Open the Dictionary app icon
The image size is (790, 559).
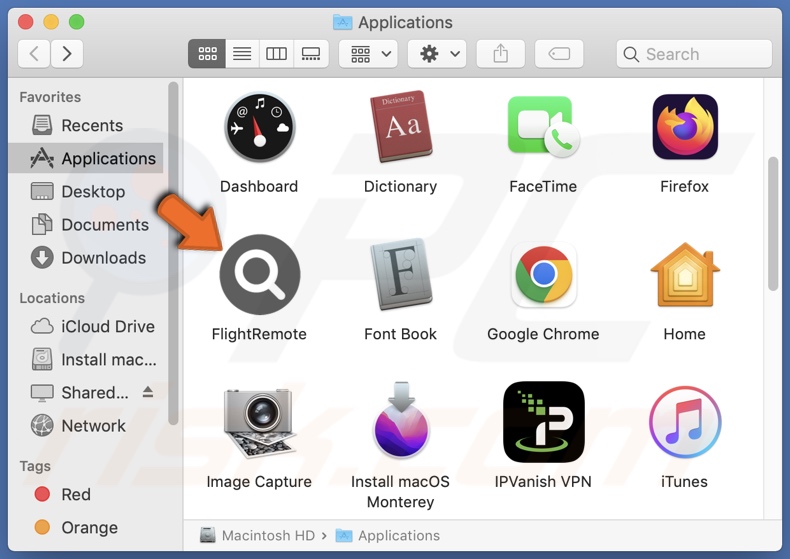401,126
